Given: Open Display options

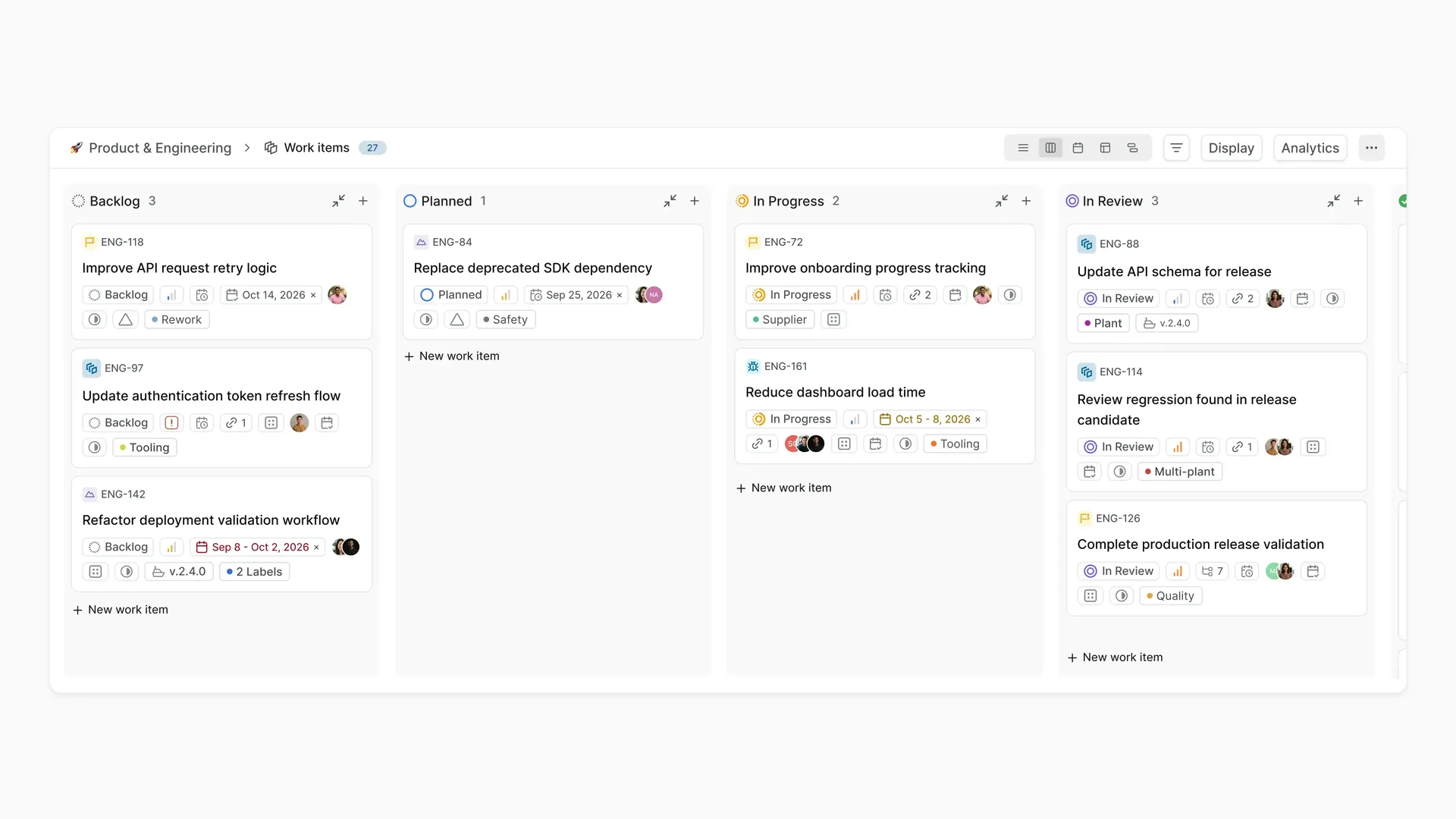Looking at the screenshot, I should click(x=1231, y=148).
